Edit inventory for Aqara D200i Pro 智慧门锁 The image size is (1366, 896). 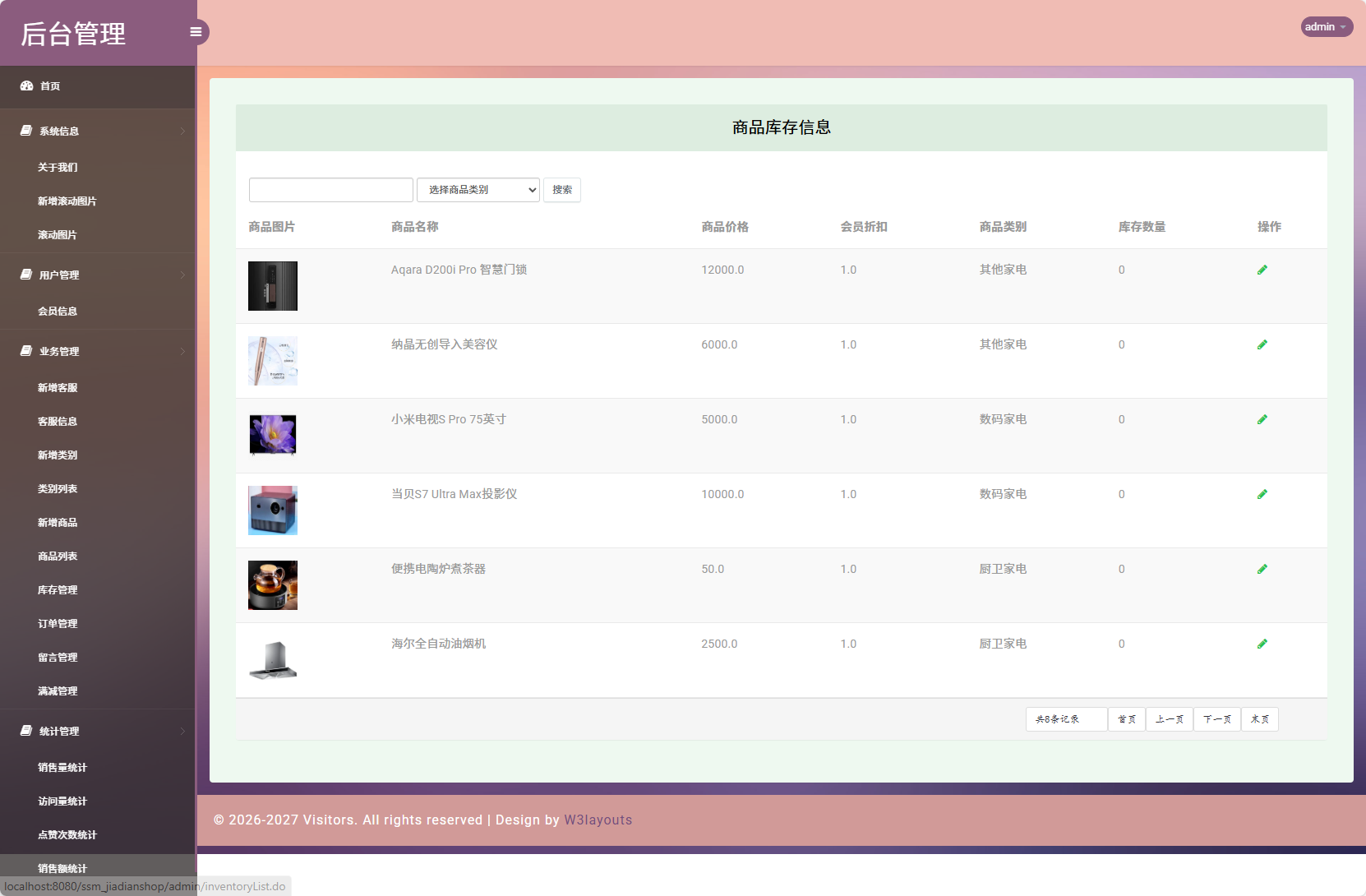click(1262, 270)
